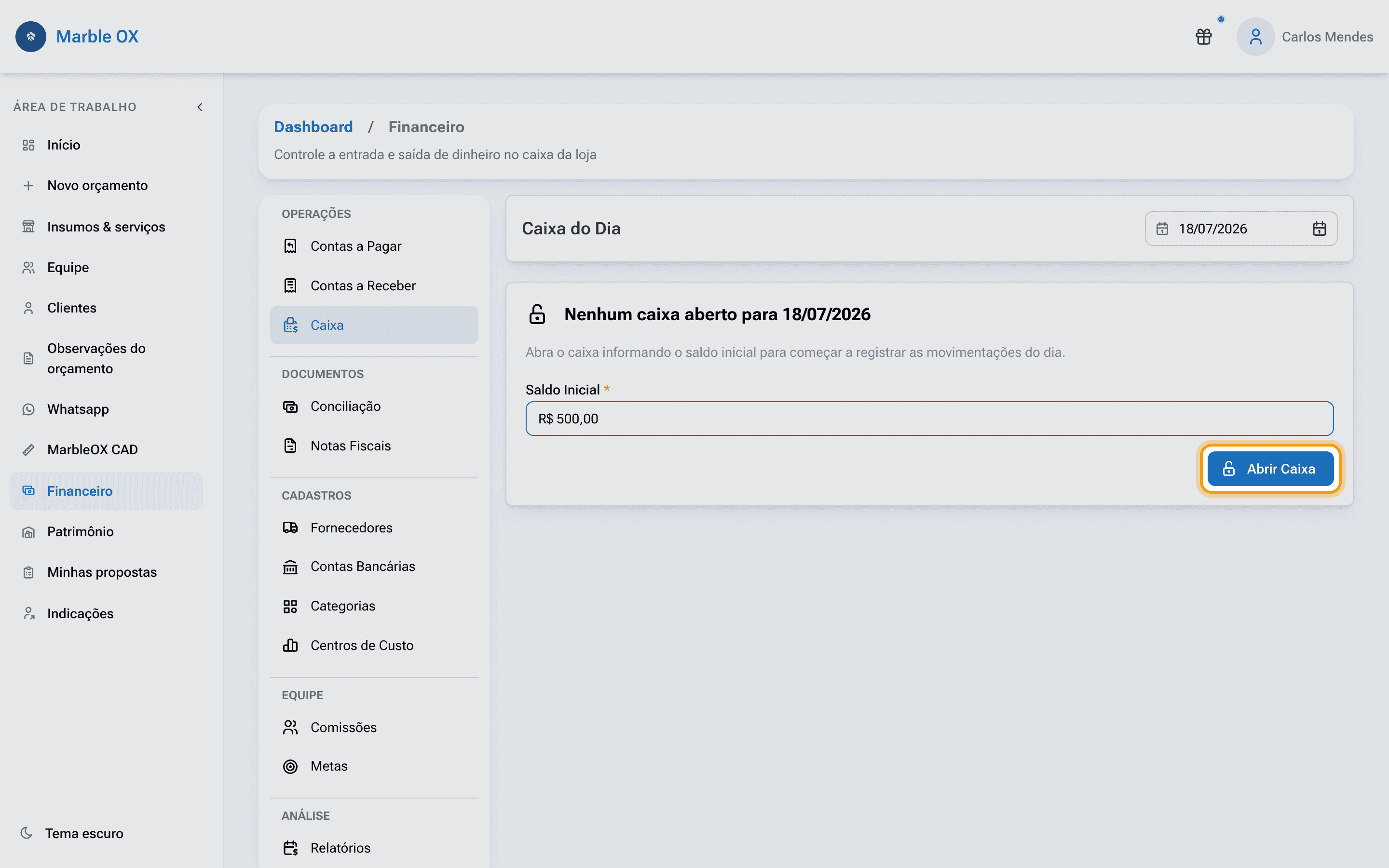1389x868 pixels.
Task: Click the user avatar icon
Action: point(1255,37)
